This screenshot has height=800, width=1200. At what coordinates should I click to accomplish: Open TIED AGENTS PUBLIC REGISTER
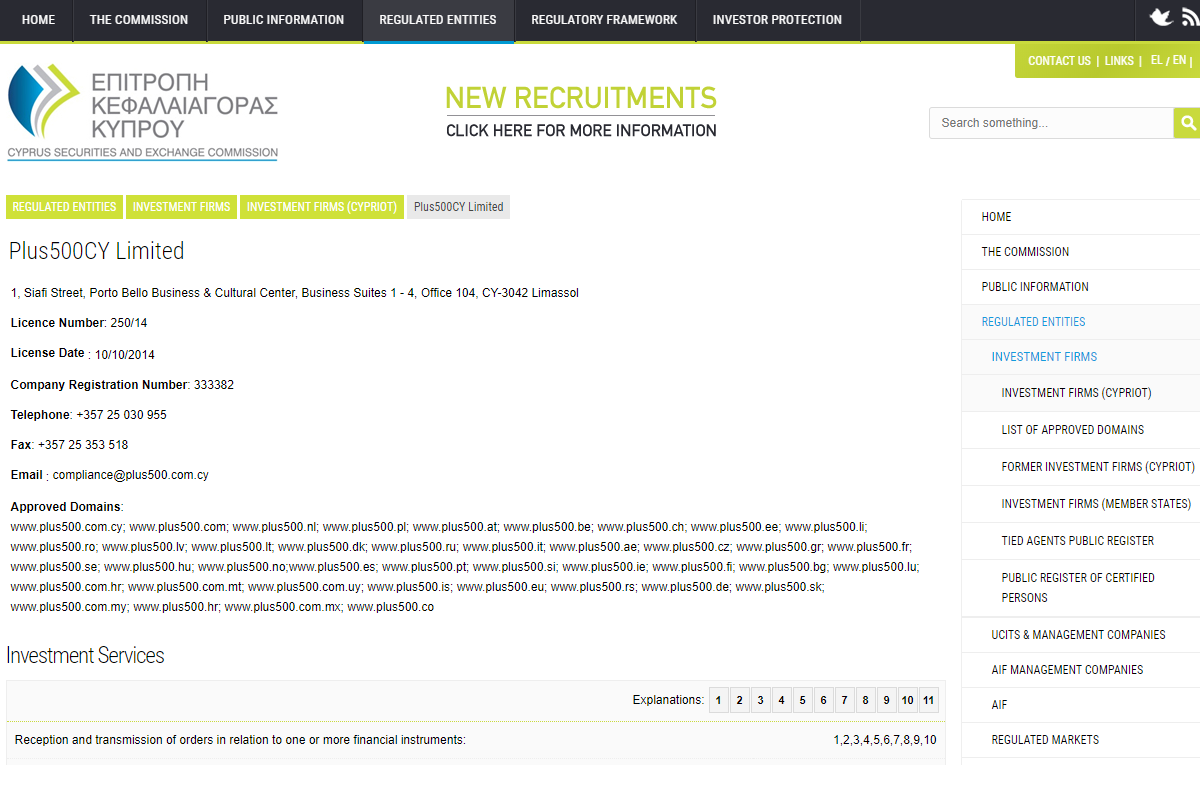pos(1081,541)
